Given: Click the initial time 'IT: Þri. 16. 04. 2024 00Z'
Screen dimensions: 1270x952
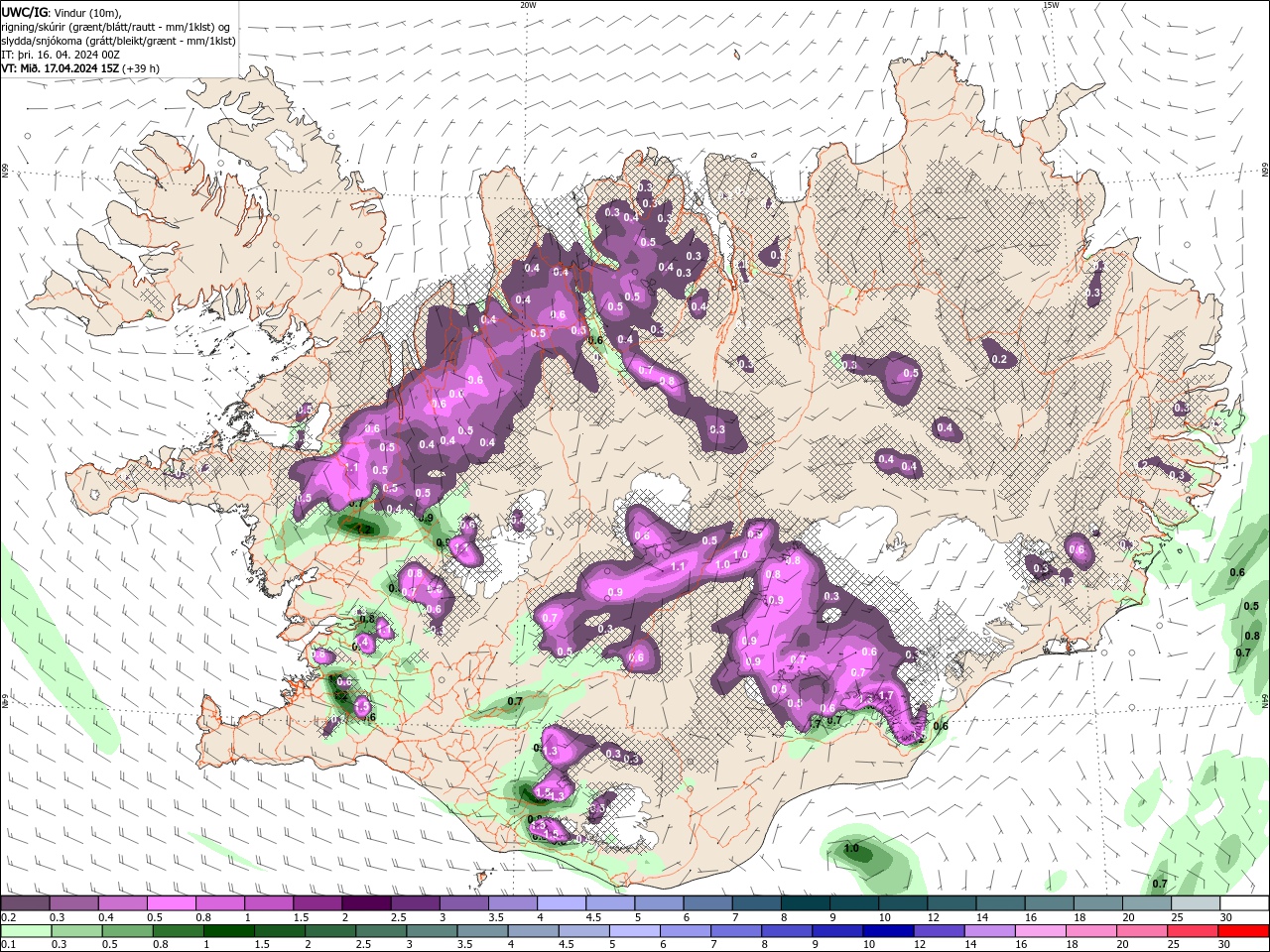Looking at the screenshot, I should click(61, 55).
